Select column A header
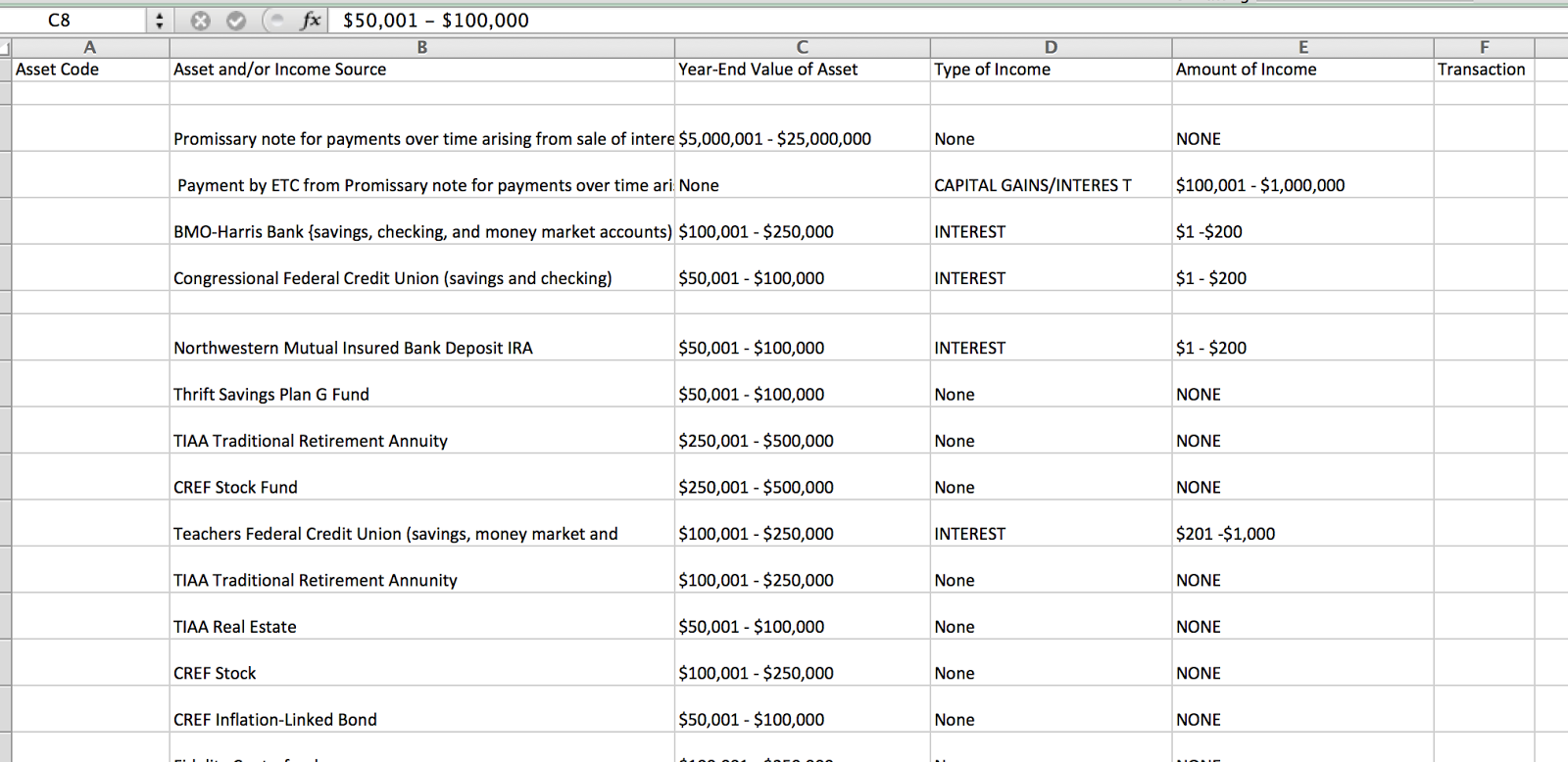This screenshot has width=1568, height=762. click(90, 47)
